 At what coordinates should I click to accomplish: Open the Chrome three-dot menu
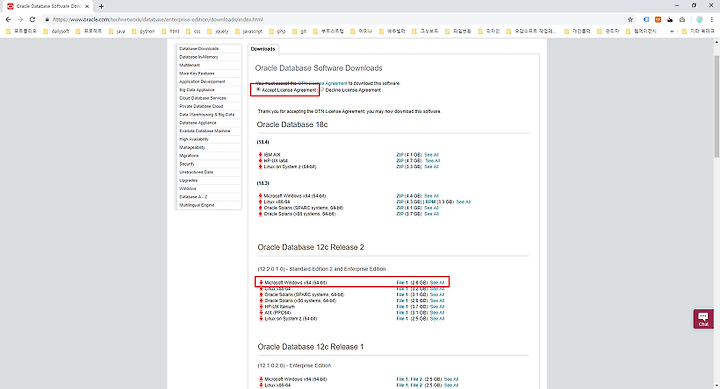(x=712, y=19)
